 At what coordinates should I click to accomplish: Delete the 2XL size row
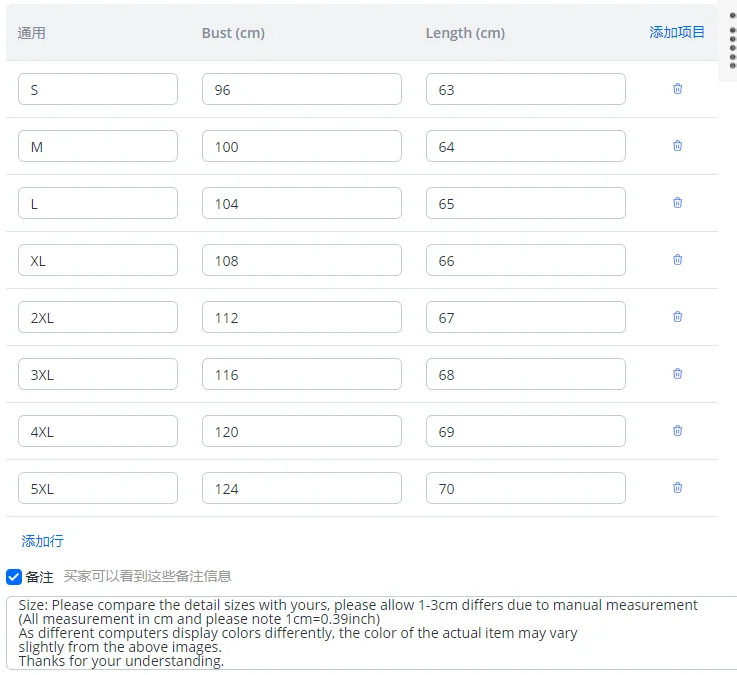[677, 317]
